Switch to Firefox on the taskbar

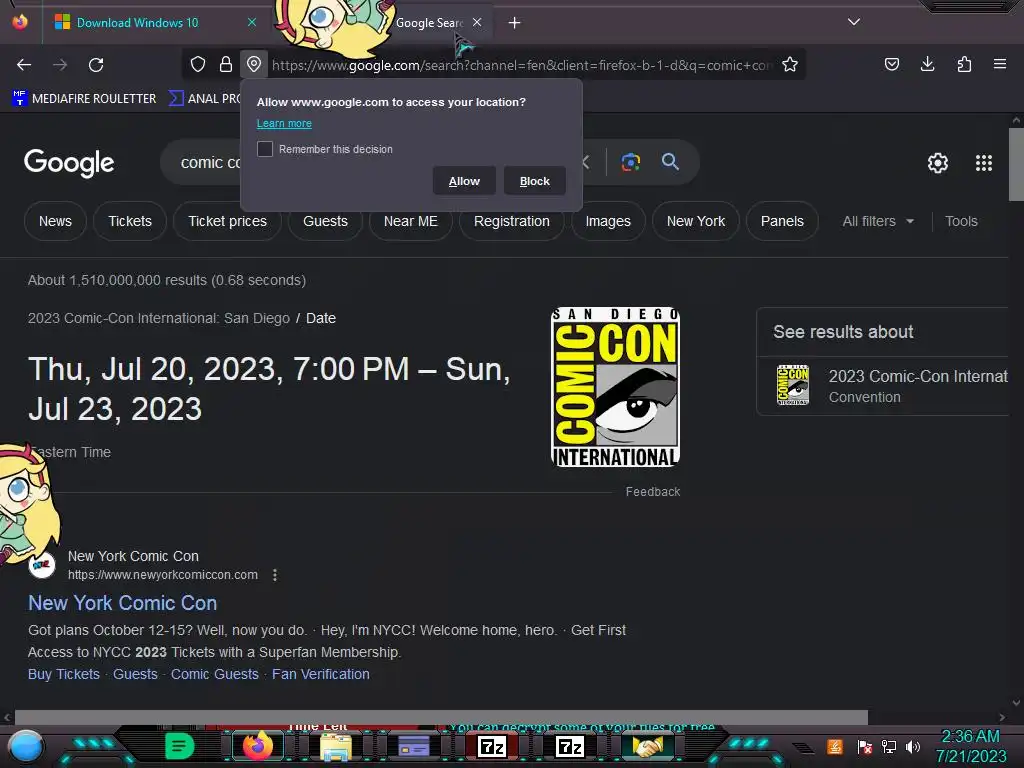[257, 746]
